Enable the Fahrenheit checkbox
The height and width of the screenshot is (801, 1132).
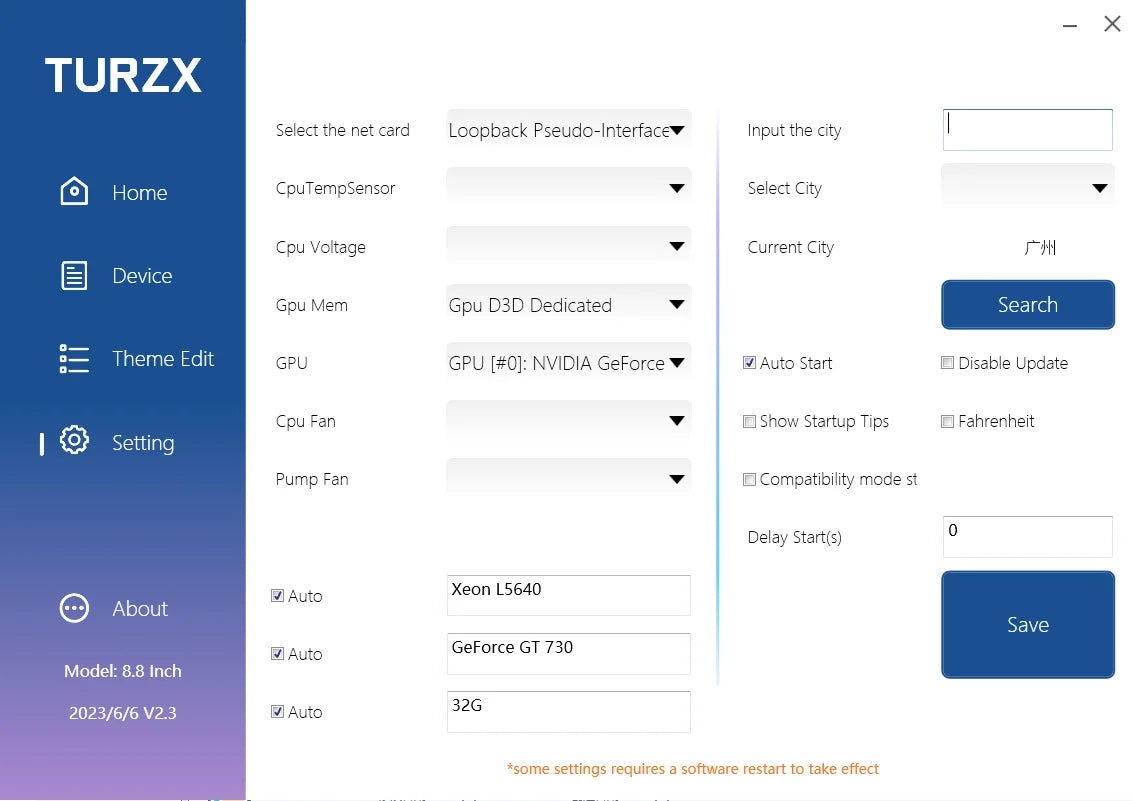coord(947,421)
